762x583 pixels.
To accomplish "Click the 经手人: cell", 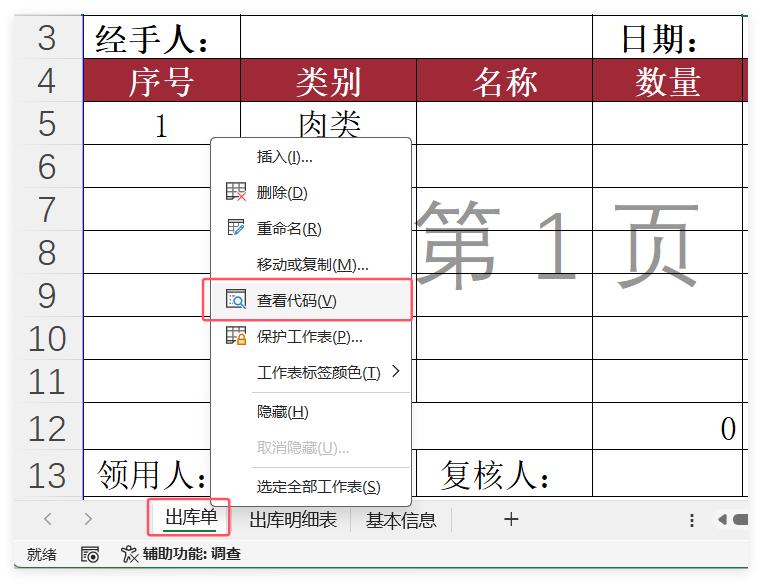I will coord(162,37).
